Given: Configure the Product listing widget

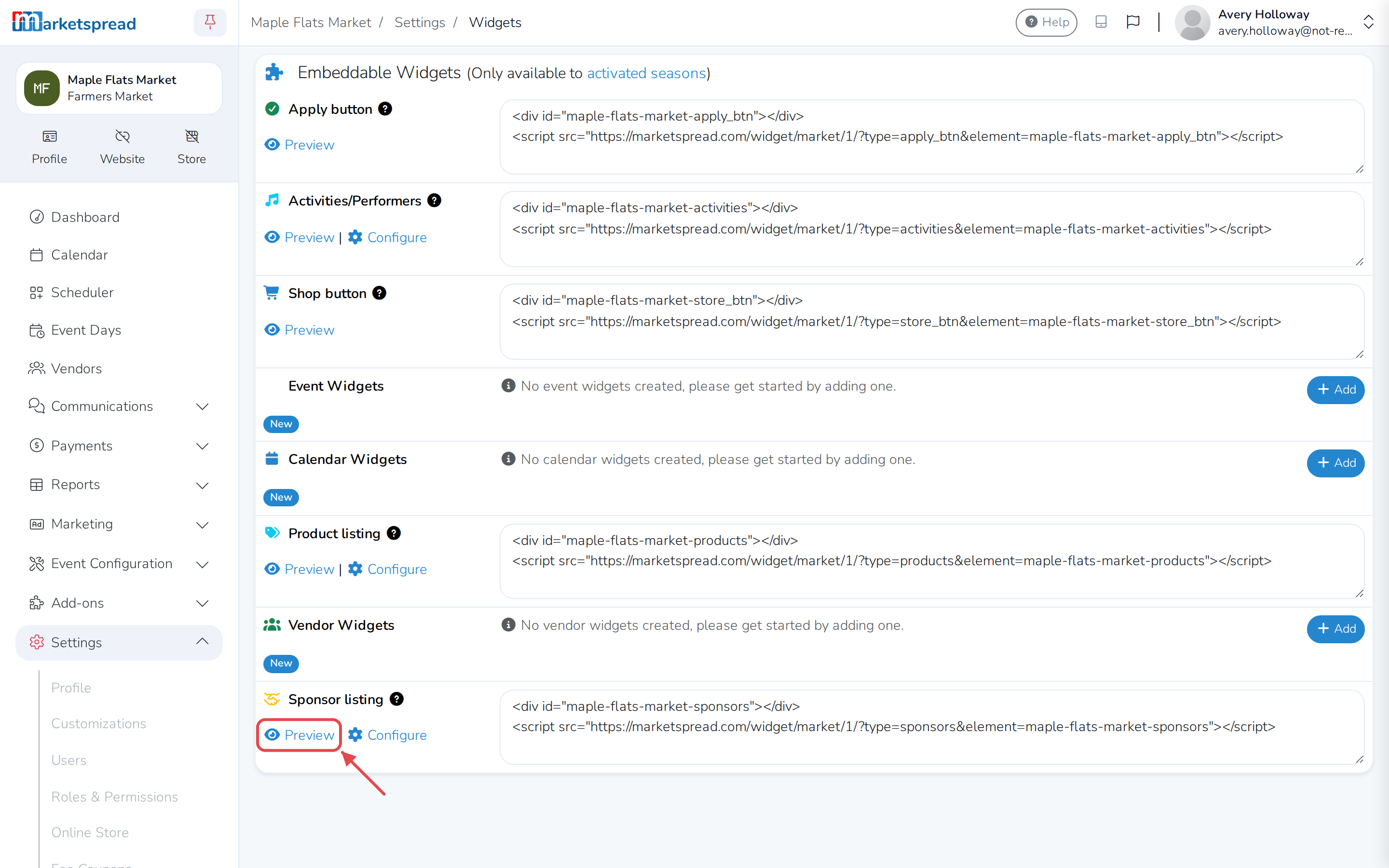Looking at the screenshot, I should 387,569.
